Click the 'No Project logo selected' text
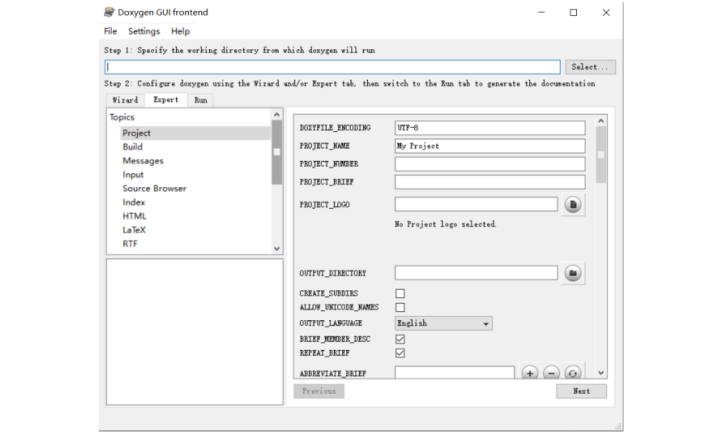Screen dimensions: 720x432 pos(445,224)
